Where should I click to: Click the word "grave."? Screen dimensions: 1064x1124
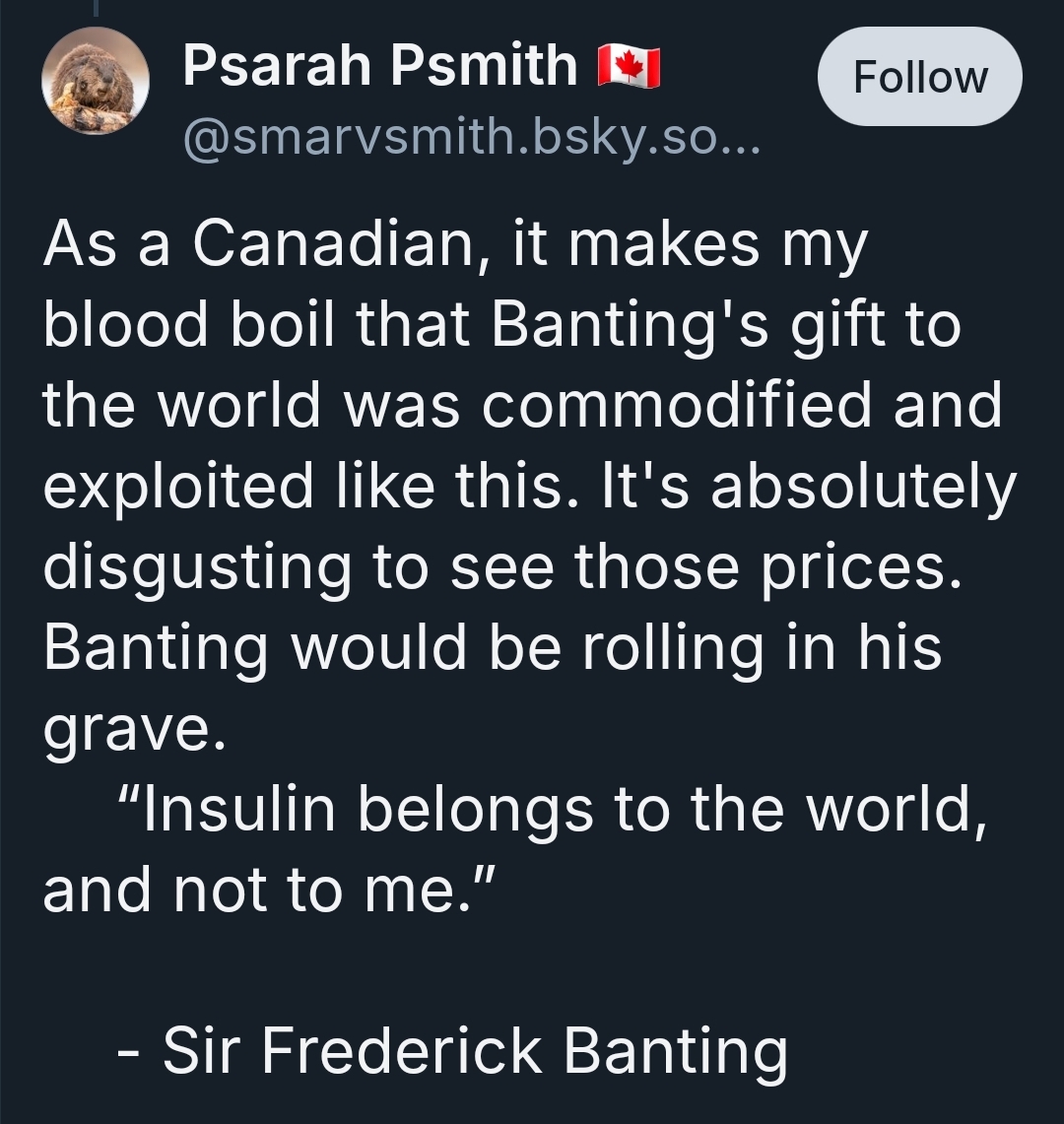[x=125, y=729]
